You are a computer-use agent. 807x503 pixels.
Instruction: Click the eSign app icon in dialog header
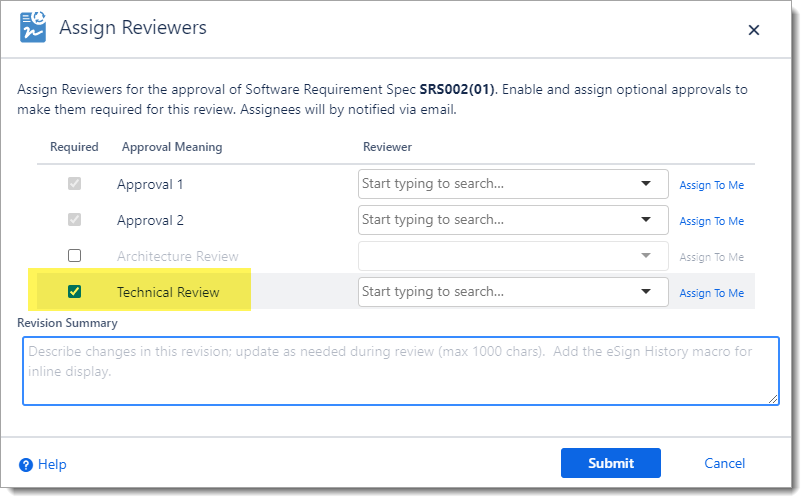33,28
